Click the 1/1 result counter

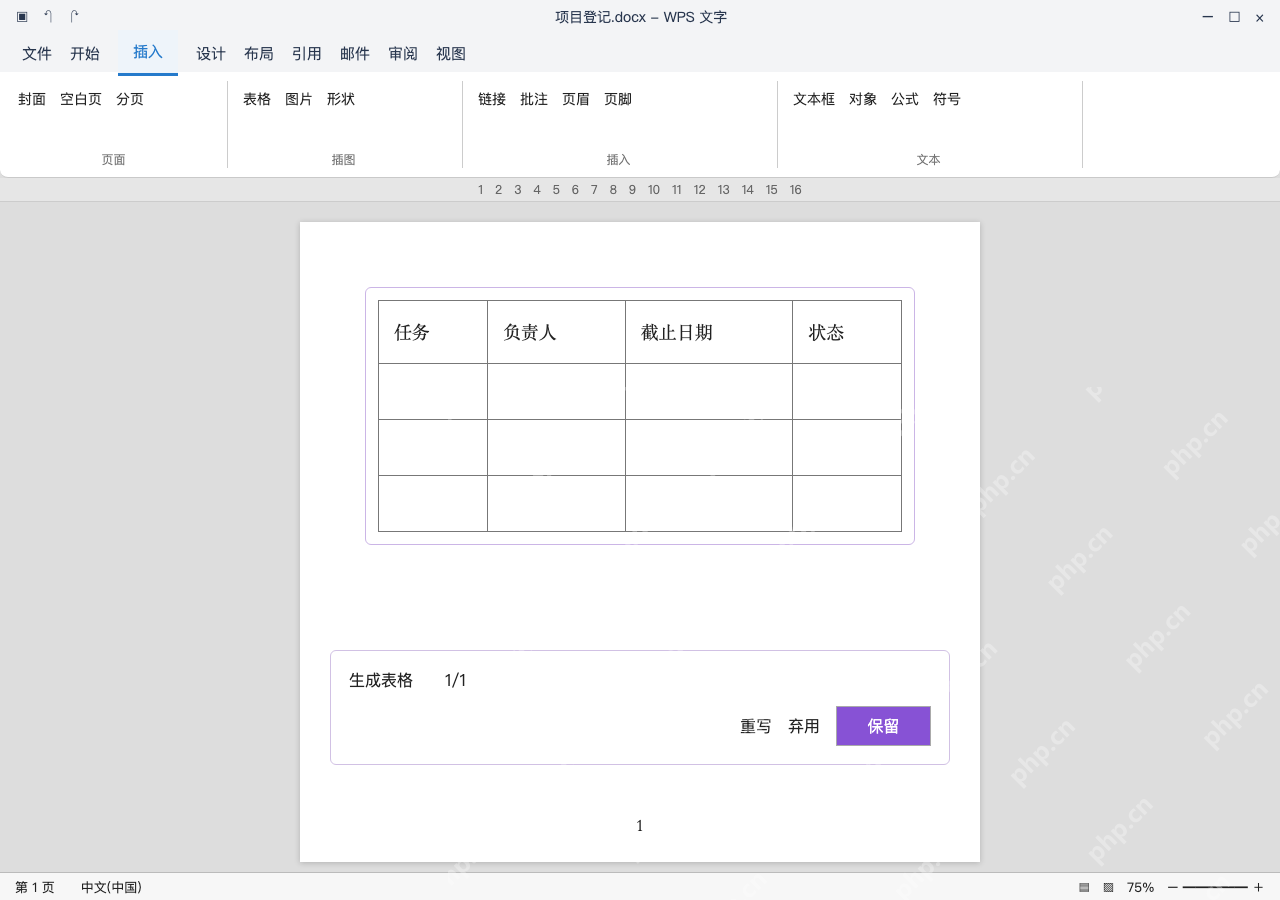tap(456, 680)
